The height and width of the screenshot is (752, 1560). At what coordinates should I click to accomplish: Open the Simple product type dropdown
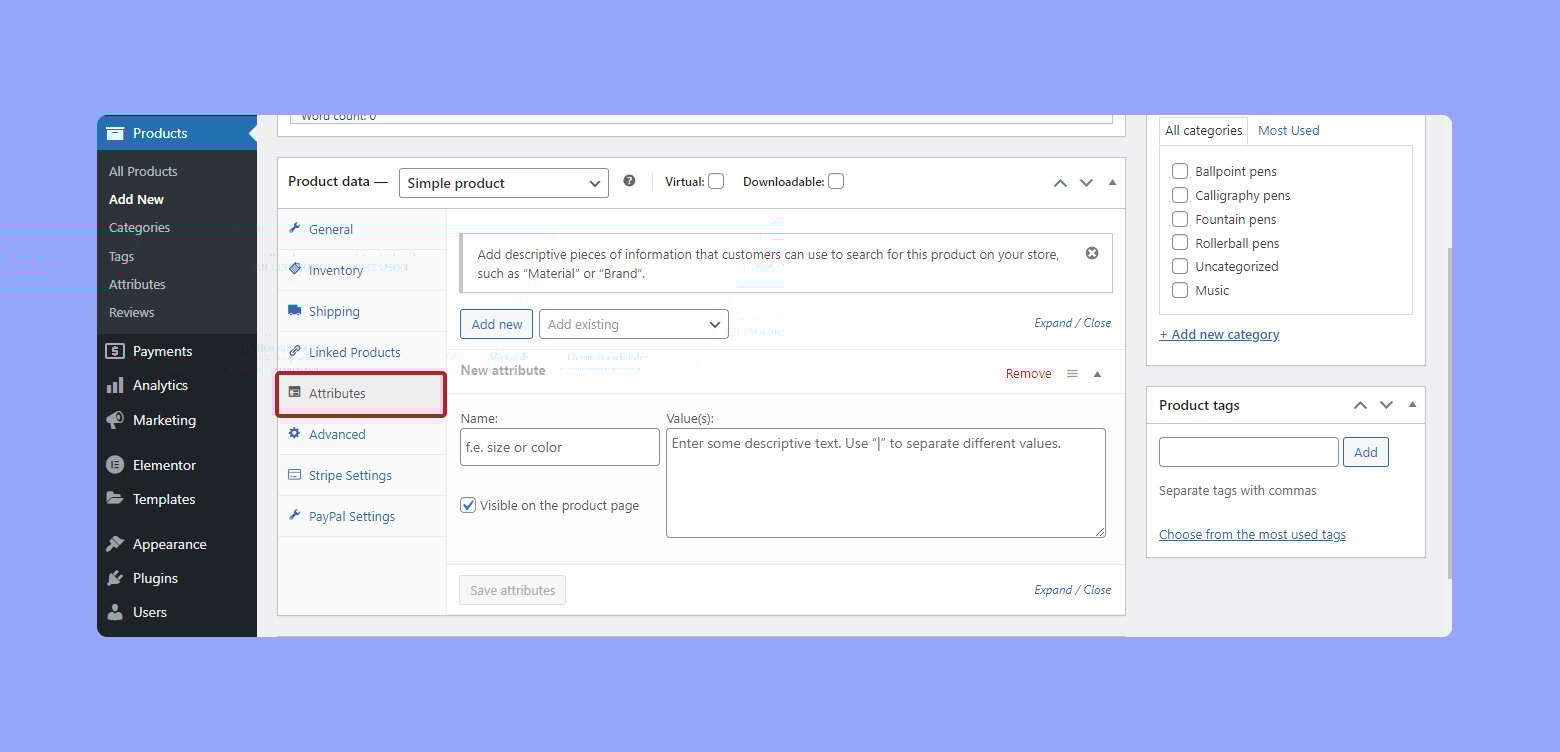click(503, 183)
